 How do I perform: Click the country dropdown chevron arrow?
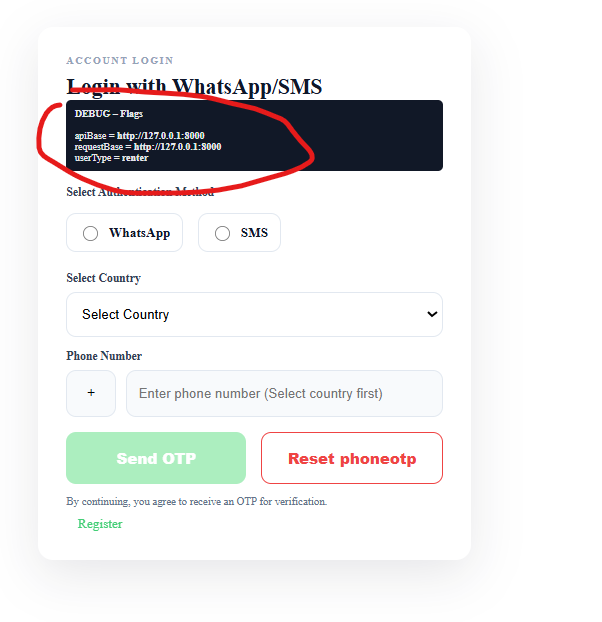432,314
